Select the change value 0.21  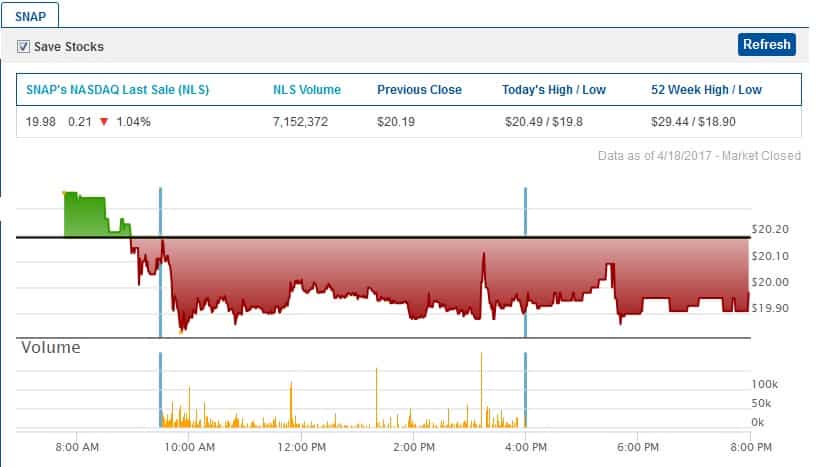pos(79,122)
